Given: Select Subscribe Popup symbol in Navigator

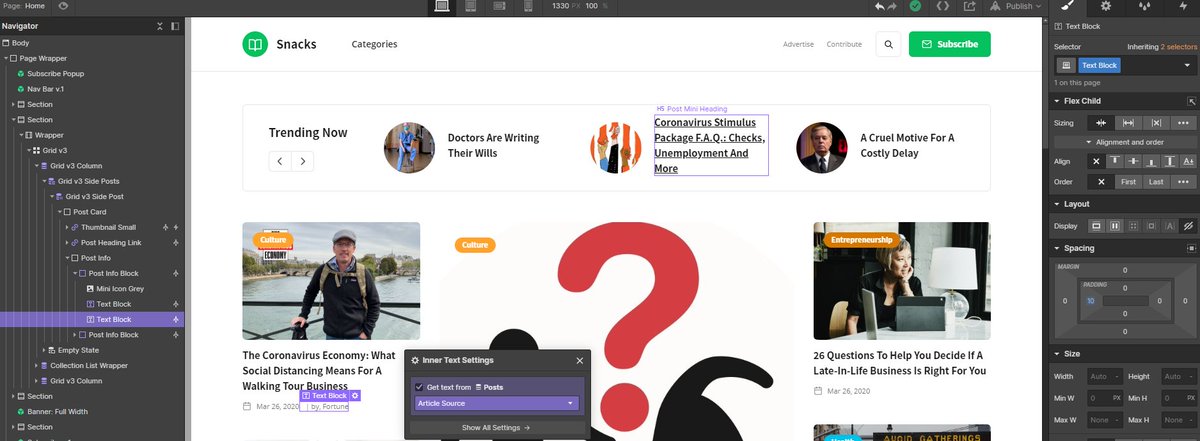Looking at the screenshot, I should [55, 74].
